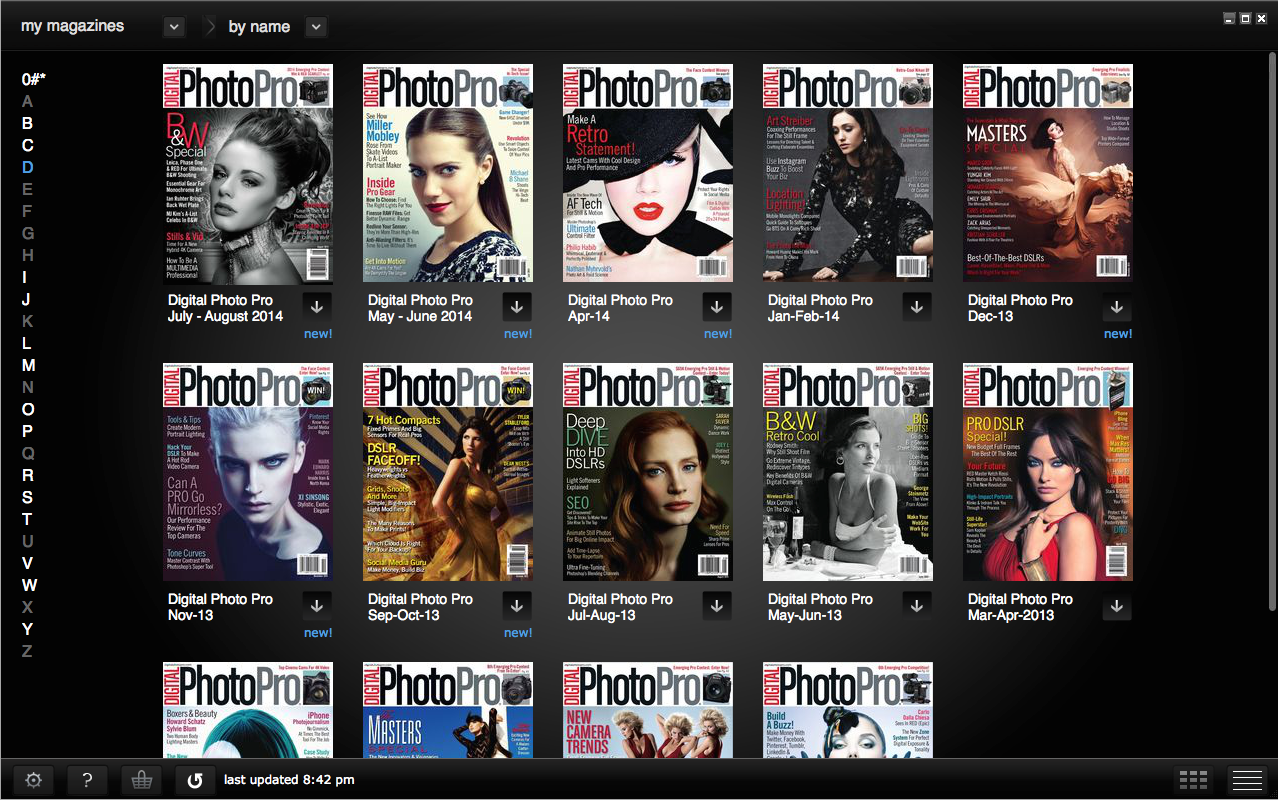
Task: Jump to letter M in index
Action: coord(29,365)
